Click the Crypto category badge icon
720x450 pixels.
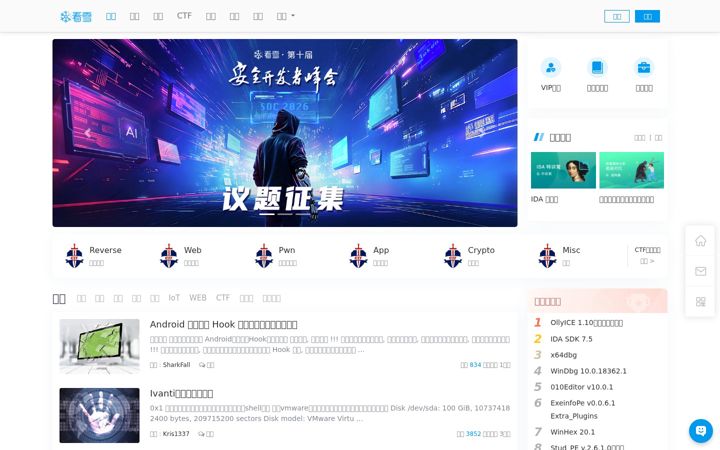click(x=453, y=256)
